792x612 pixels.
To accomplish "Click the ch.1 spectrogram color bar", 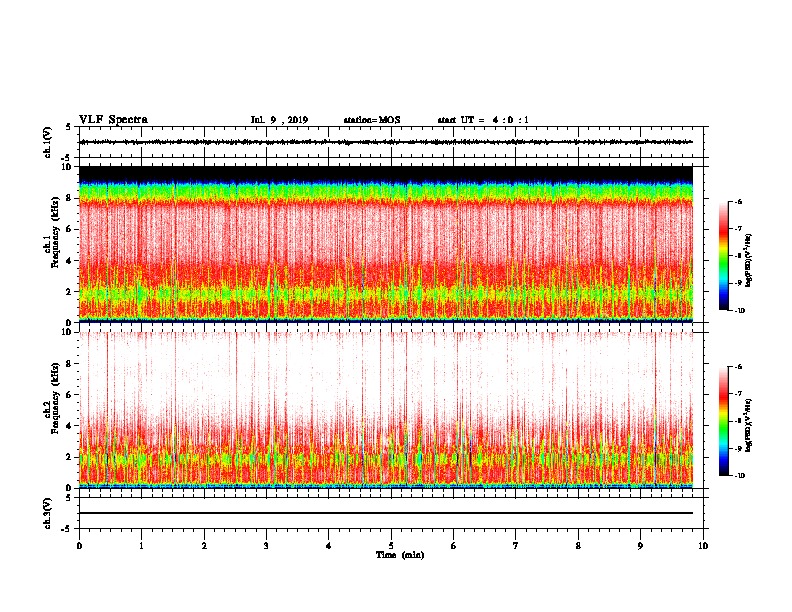I will click(x=724, y=256).
